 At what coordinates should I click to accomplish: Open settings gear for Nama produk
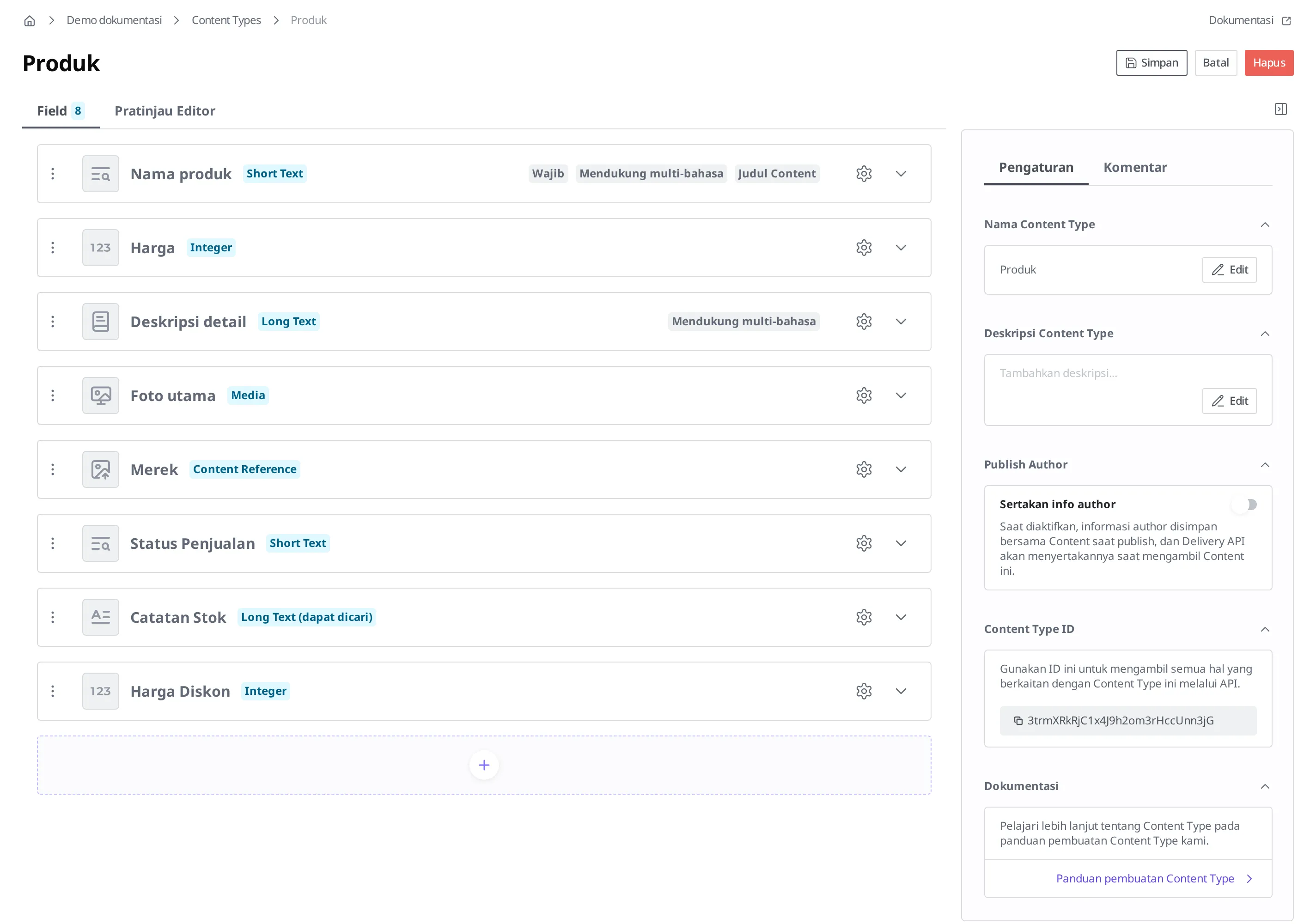pos(864,174)
